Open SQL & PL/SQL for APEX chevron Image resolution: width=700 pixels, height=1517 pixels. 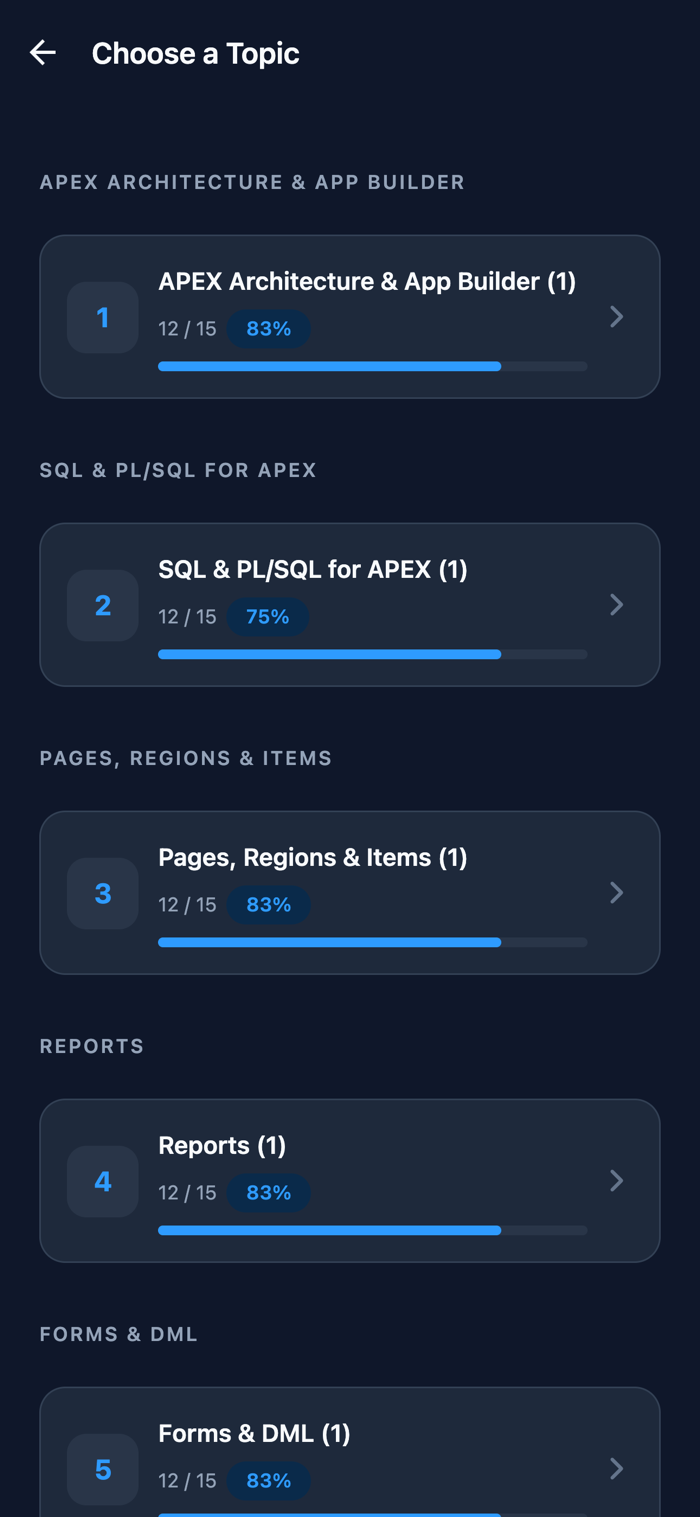(x=617, y=605)
